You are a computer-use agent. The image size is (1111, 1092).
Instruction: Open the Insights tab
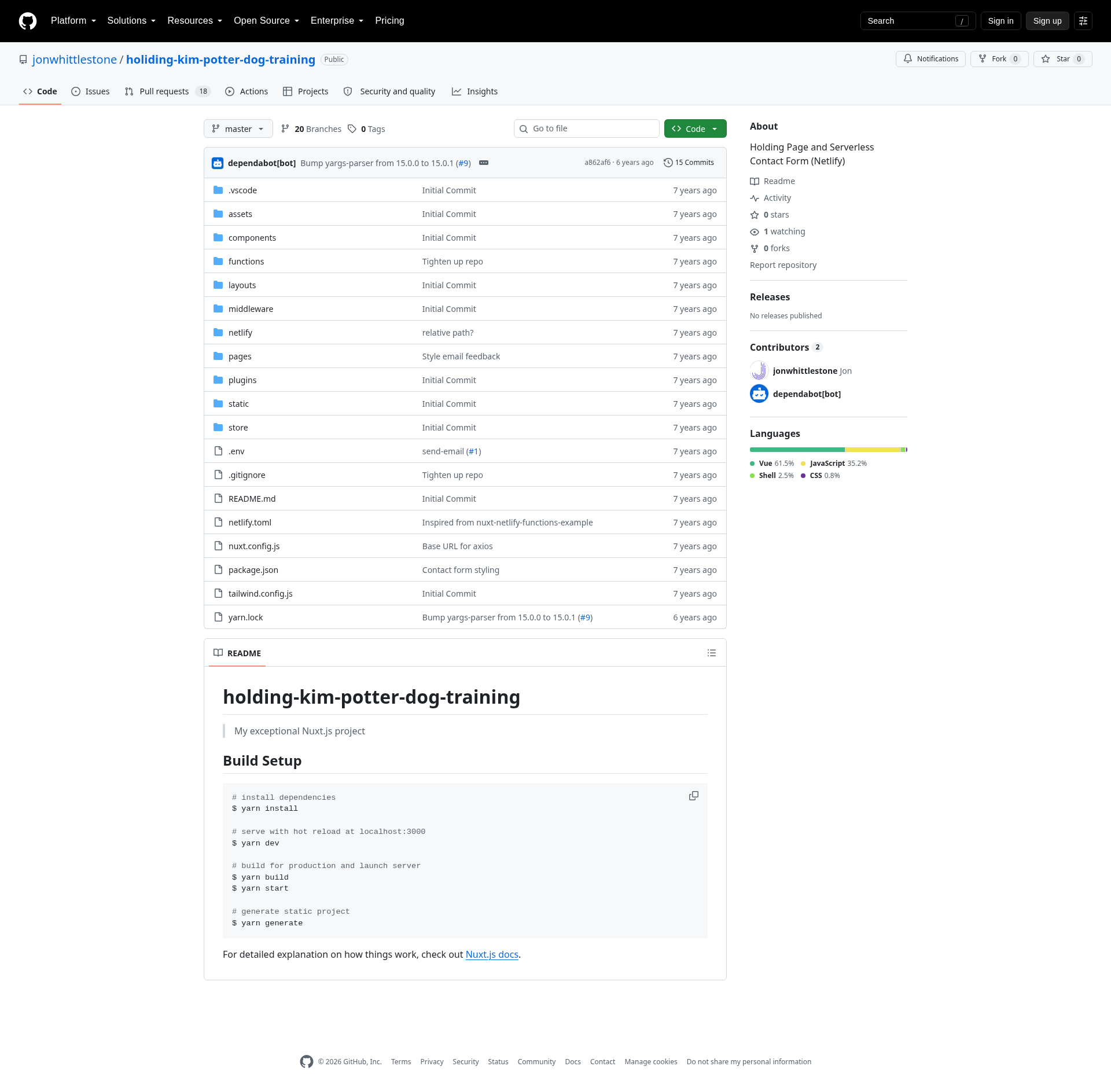475,91
